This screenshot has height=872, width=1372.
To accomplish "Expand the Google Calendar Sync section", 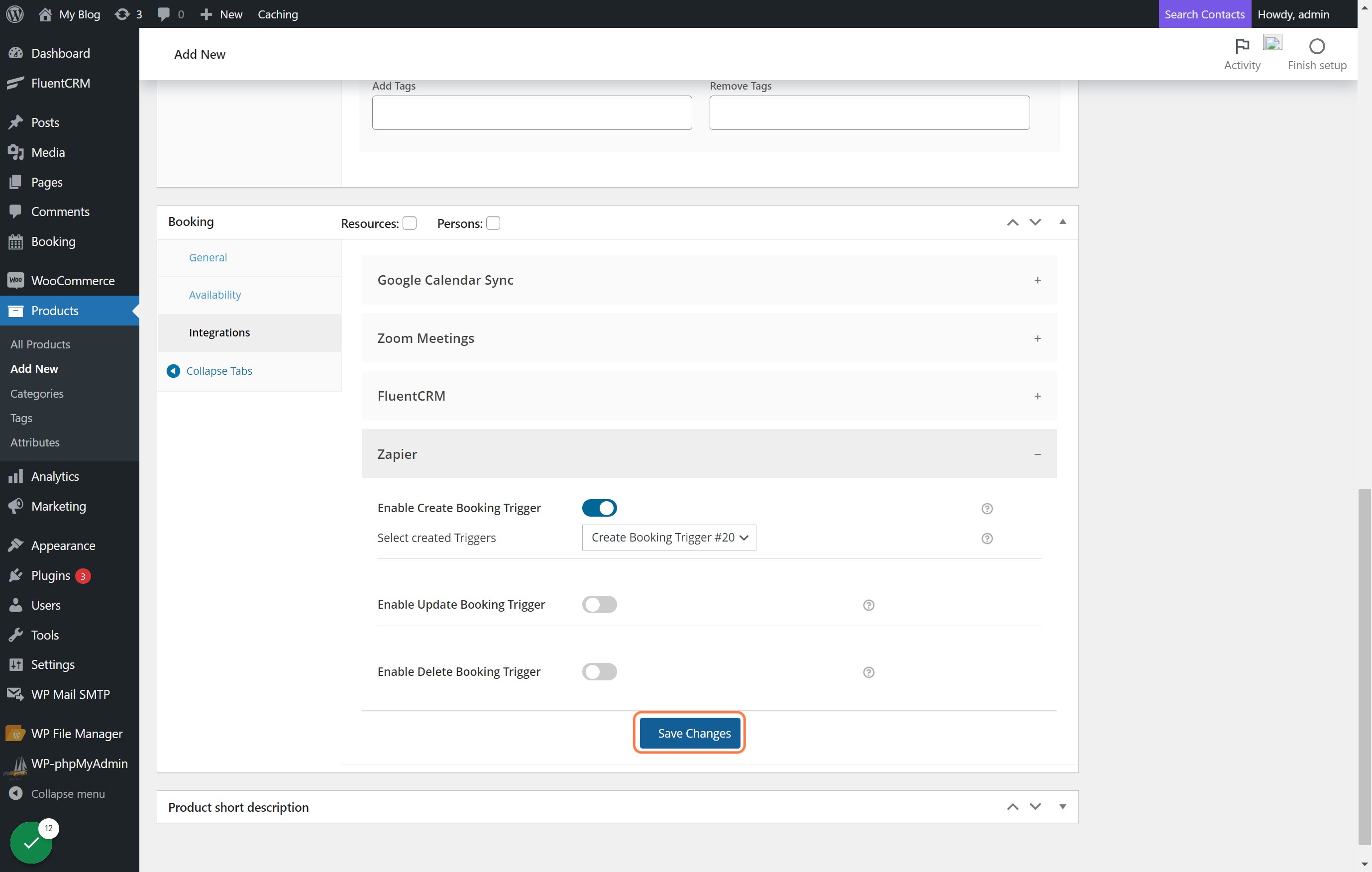I will pyautogui.click(x=709, y=280).
